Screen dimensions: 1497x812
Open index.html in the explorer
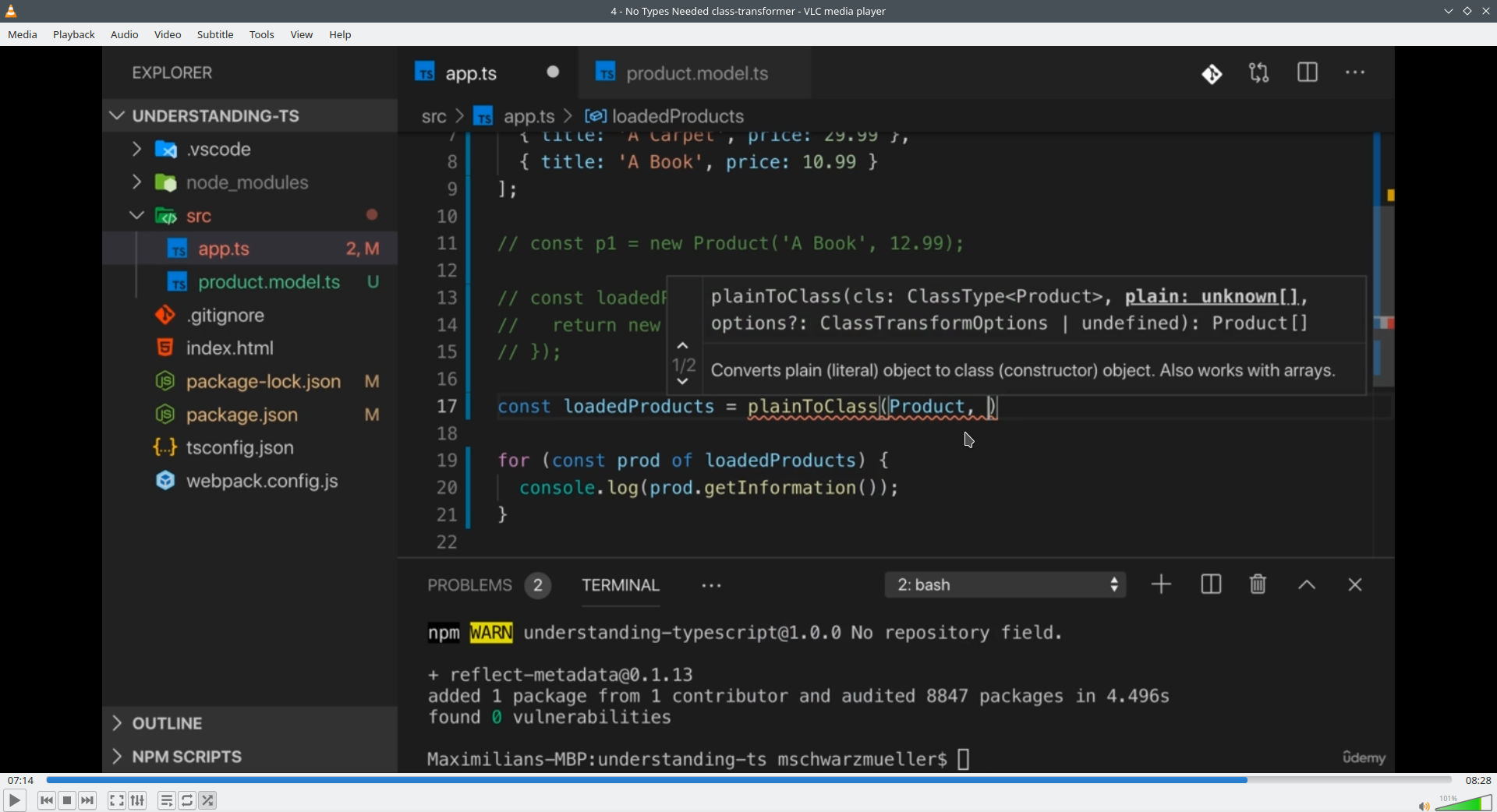(249, 348)
